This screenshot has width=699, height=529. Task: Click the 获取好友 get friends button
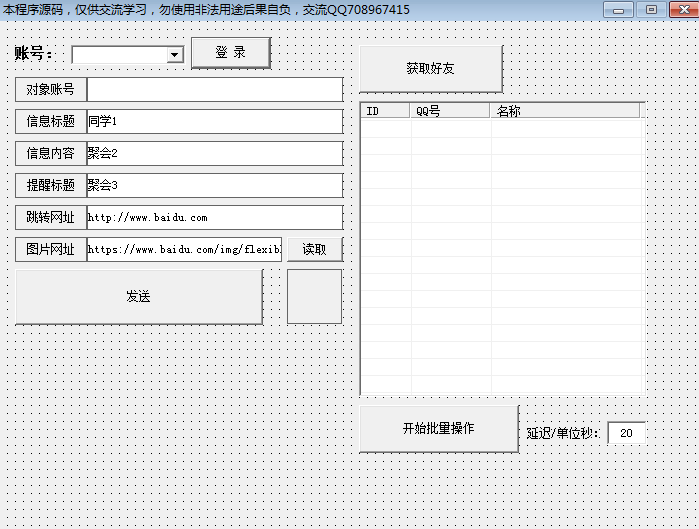coord(430,69)
